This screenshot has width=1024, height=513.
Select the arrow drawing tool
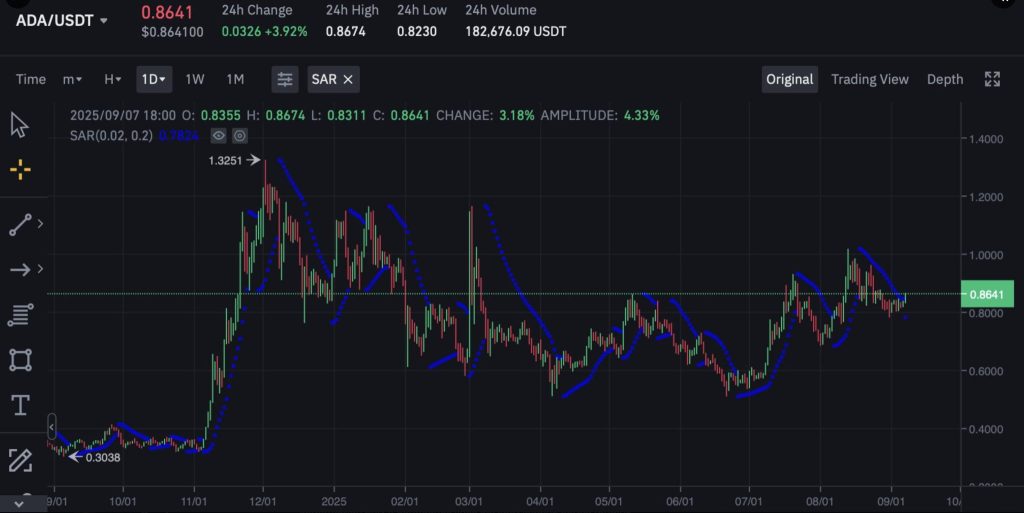20,269
